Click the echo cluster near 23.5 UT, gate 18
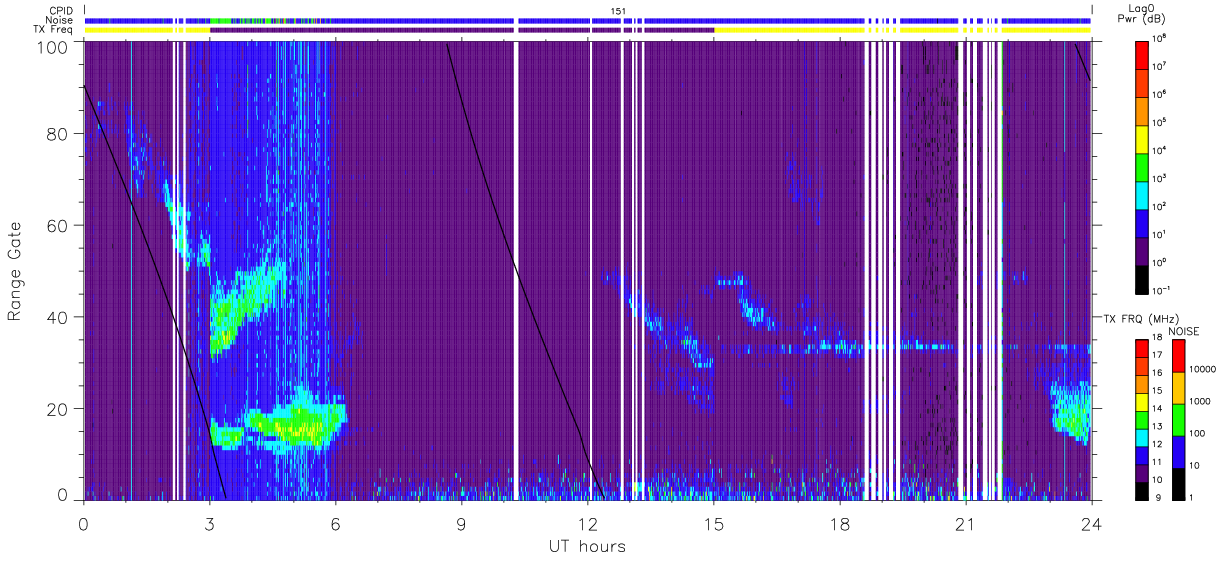This screenshot has width=1228, height=567. (x=1070, y=412)
